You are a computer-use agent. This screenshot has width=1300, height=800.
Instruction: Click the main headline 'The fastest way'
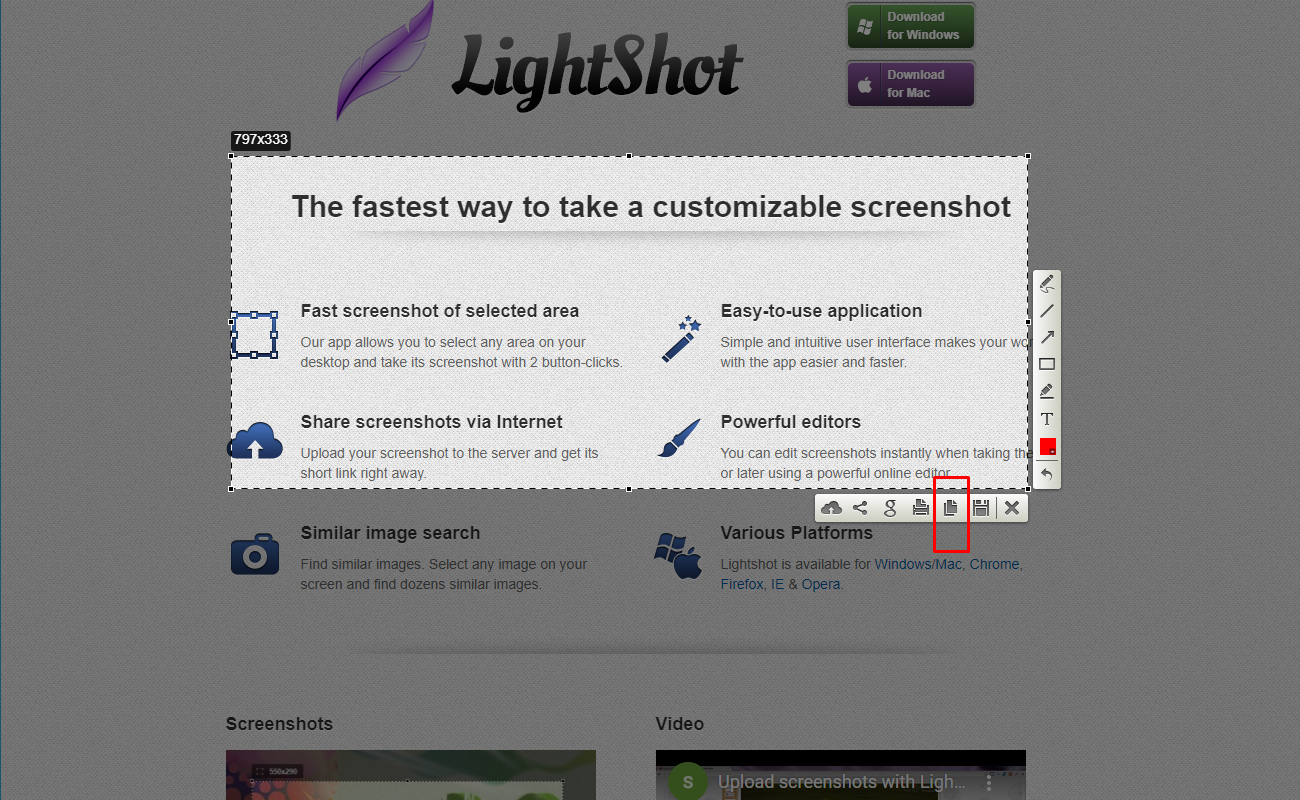click(x=652, y=207)
